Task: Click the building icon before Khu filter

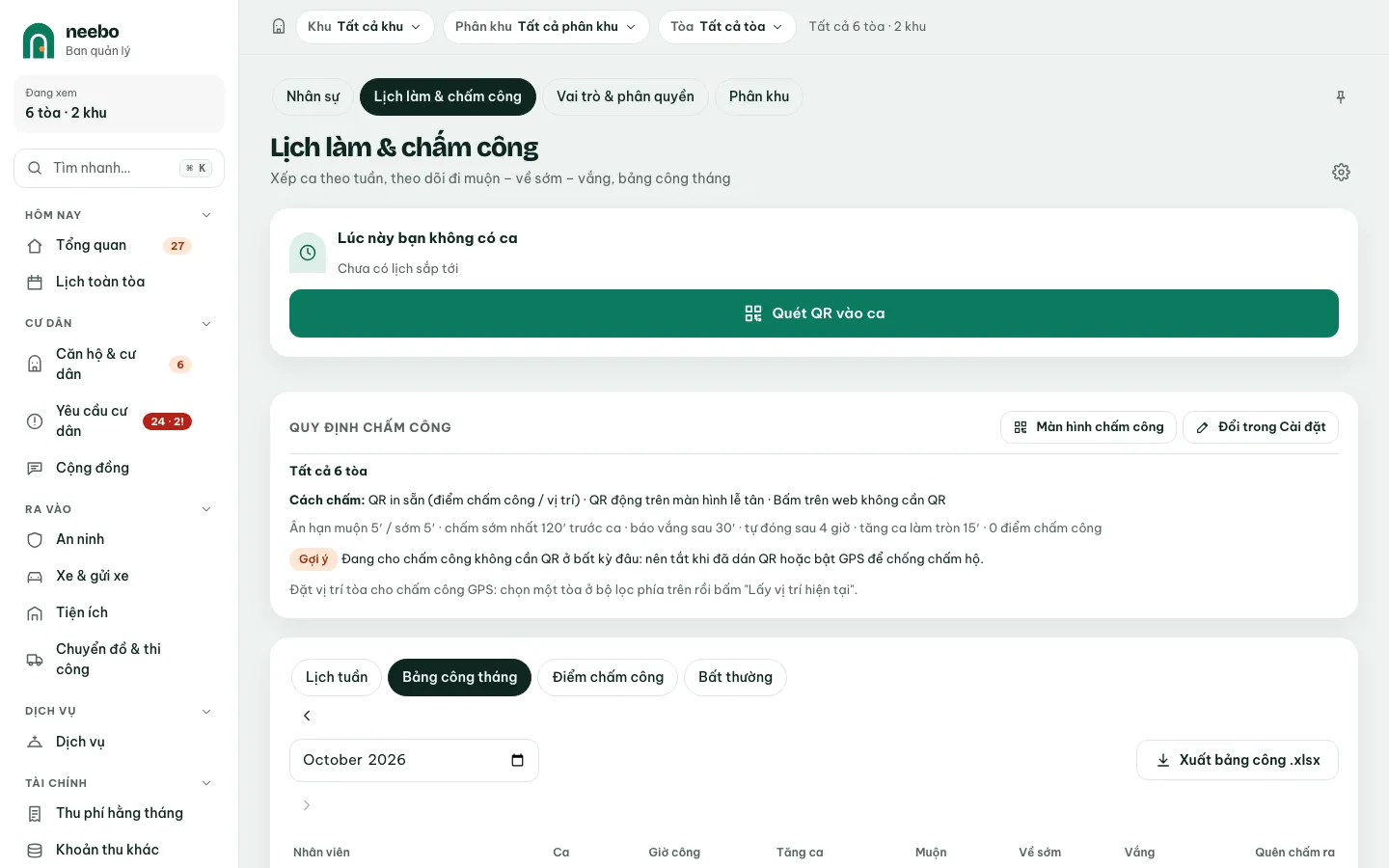Action: point(279,27)
